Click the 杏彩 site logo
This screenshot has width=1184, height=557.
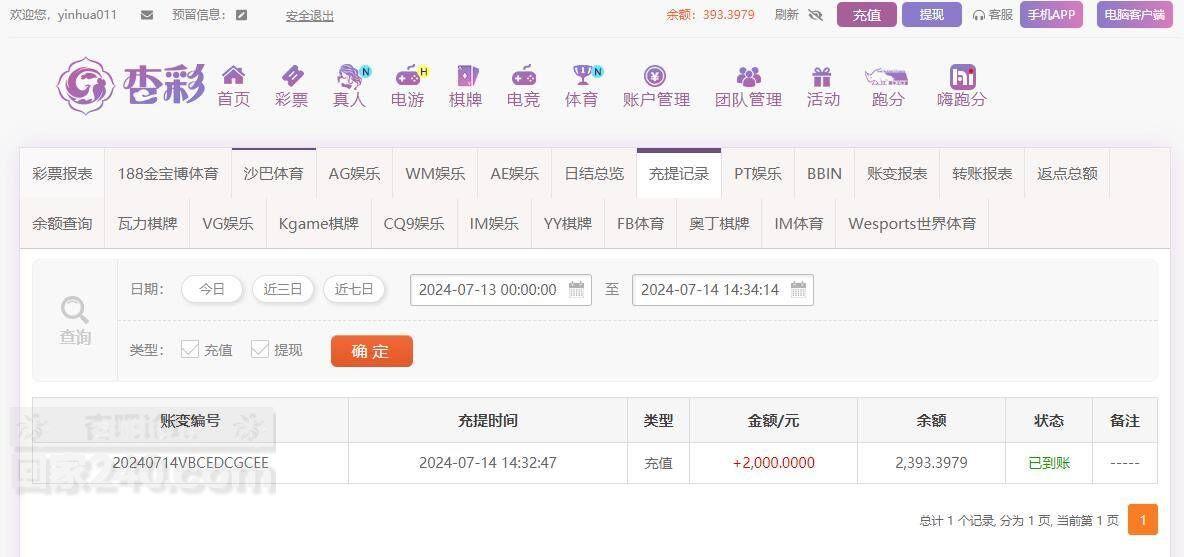coord(131,85)
